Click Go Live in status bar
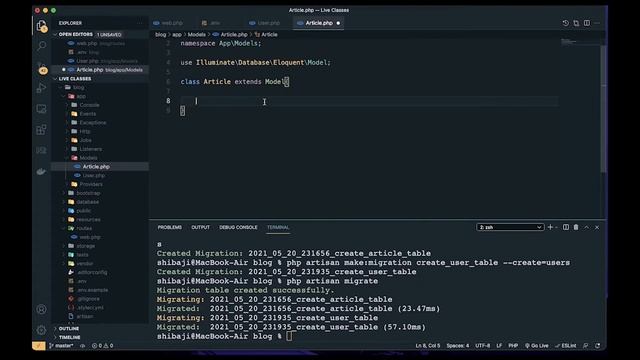Image resolution: width=640 pixels, height=360 pixels. coord(537,346)
